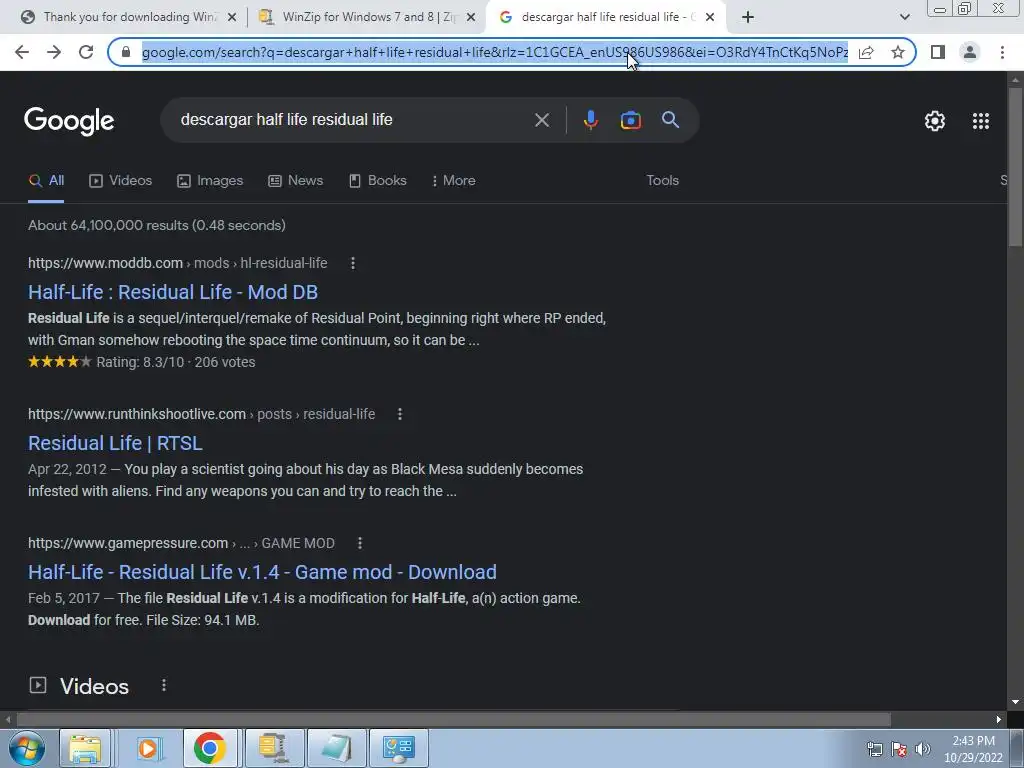Open options for the moddb.com result
Viewport: 1024px width, 768px height.
[x=353, y=263]
